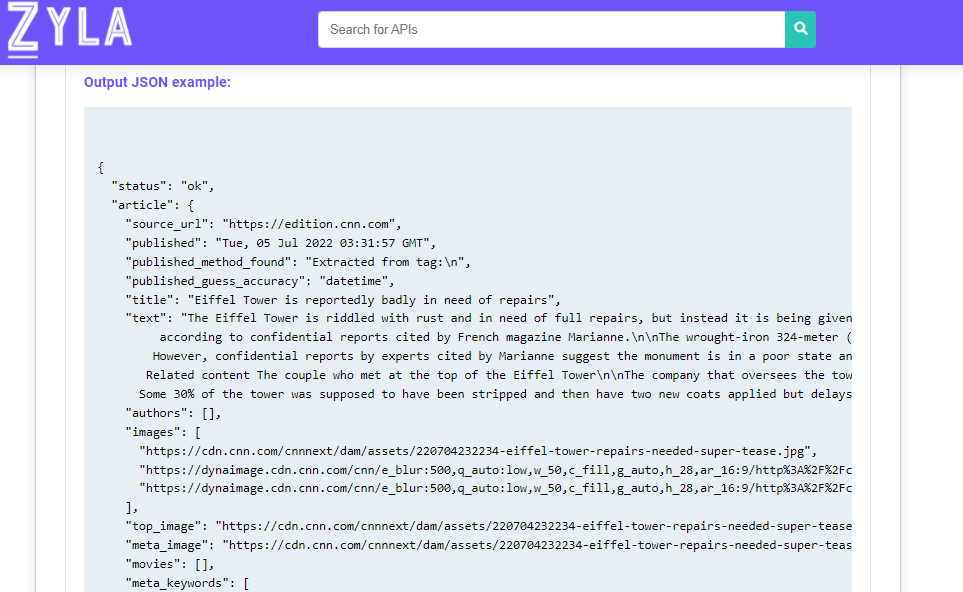Select line starting "Related content The couple"
This screenshot has width=963, height=592.
499,375
